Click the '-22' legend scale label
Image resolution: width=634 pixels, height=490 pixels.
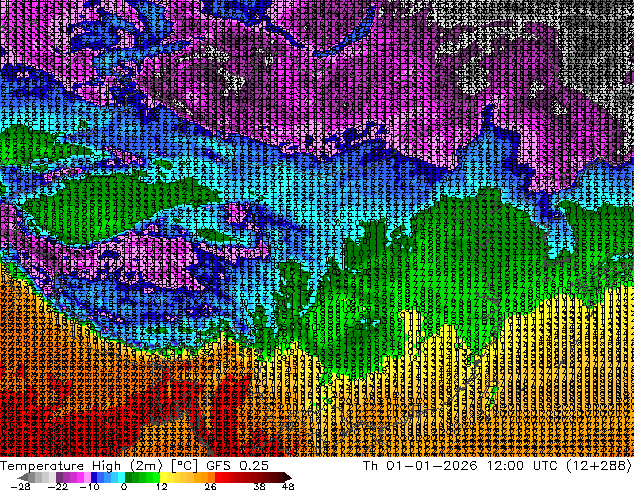57,486
